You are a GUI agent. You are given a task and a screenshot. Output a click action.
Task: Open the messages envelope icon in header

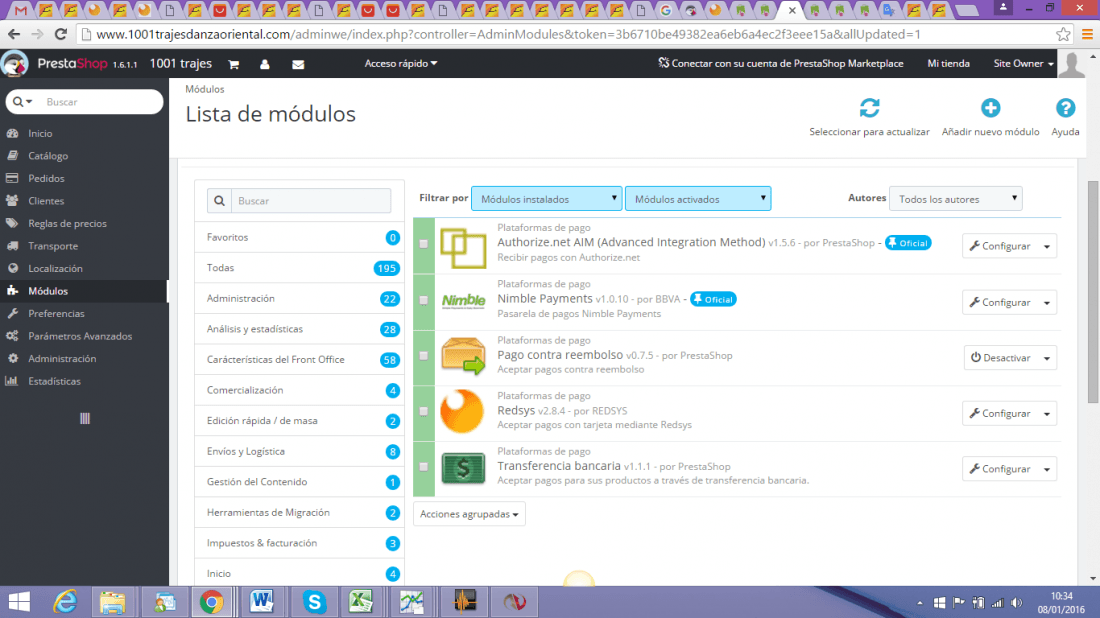point(298,64)
